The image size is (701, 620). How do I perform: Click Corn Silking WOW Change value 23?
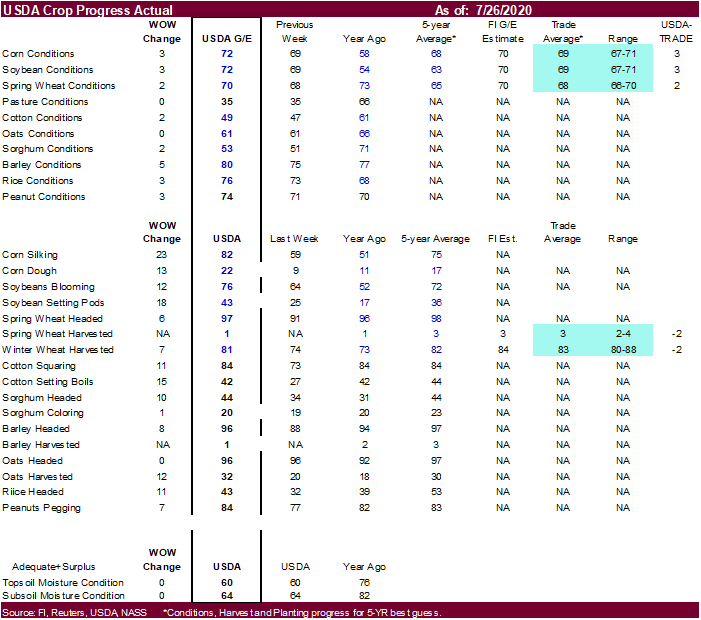coord(161,255)
